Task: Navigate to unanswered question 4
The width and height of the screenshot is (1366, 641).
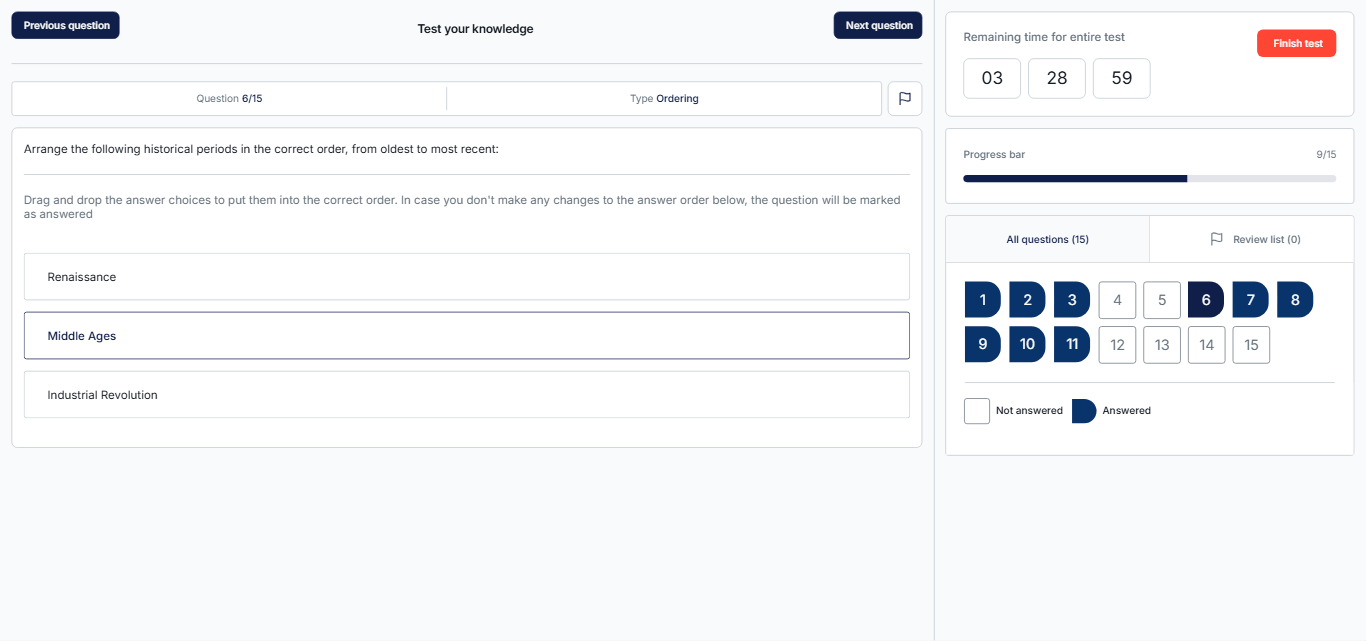Action: (x=1117, y=300)
